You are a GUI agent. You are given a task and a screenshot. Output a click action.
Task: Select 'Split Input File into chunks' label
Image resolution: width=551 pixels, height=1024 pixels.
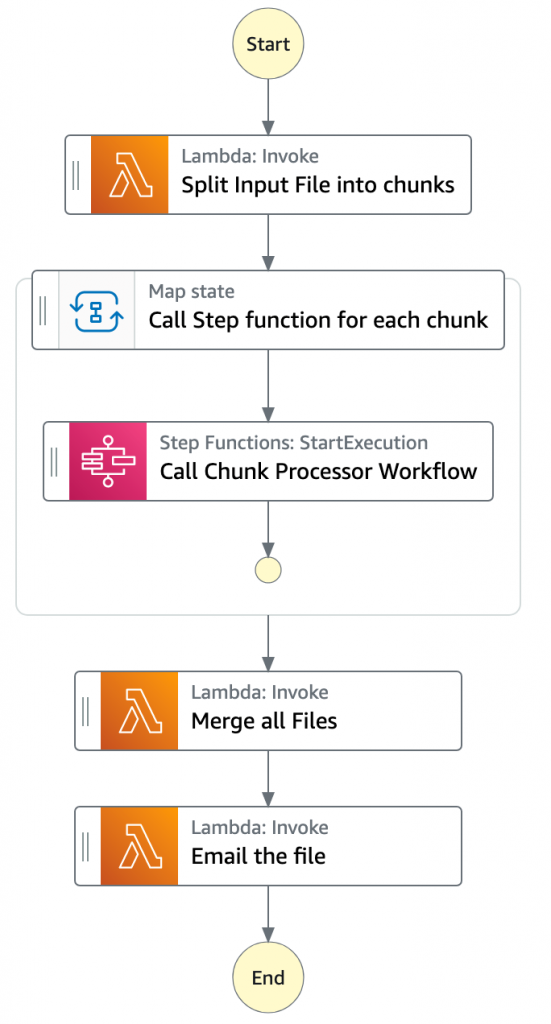(x=318, y=185)
